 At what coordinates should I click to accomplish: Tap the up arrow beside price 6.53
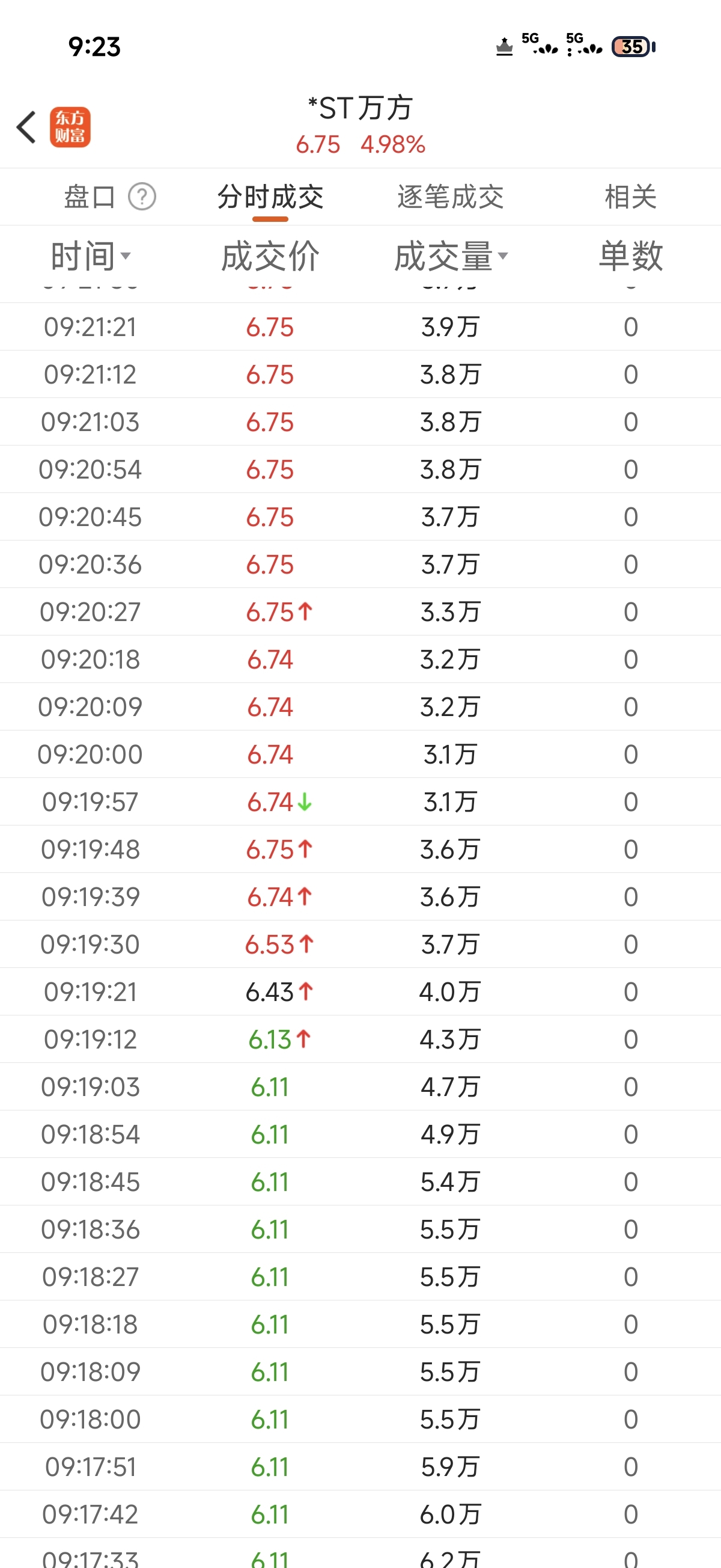pyautogui.click(x=306, y=944)
